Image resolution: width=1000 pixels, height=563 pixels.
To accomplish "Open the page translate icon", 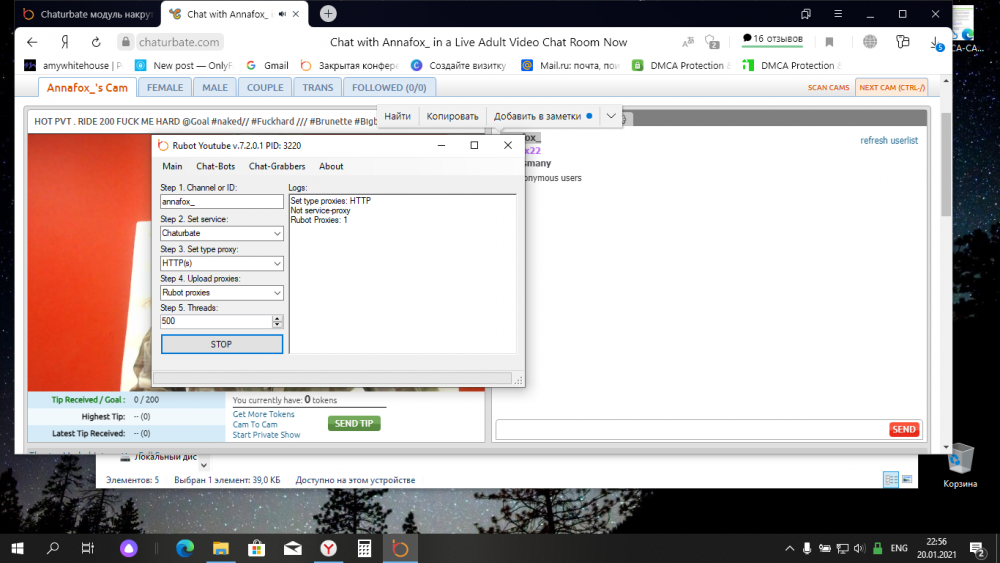I will coord(688,42).
